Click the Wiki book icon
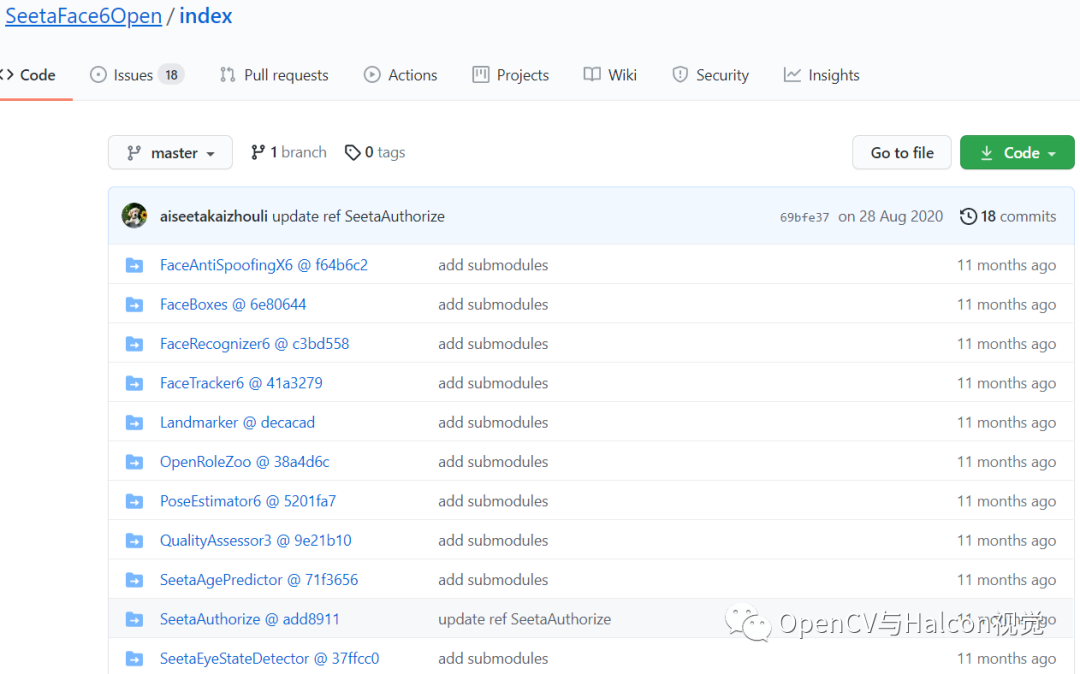The height and width of the screenshot is (674, 1080). click(x=592, y=74)
